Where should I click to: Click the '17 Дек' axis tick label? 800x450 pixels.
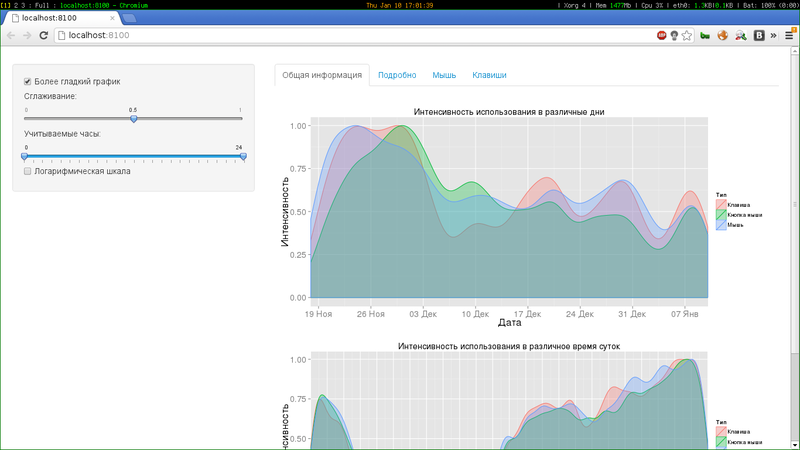click(527, 314)
